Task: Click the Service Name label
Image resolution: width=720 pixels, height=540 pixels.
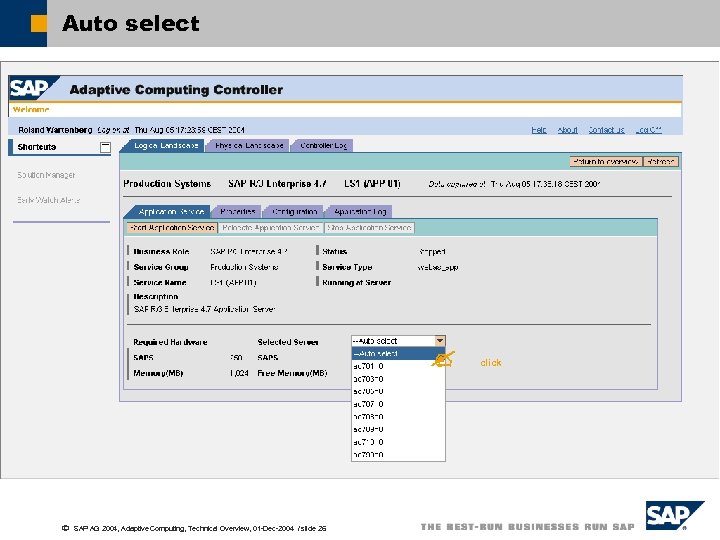Action: 160,282
